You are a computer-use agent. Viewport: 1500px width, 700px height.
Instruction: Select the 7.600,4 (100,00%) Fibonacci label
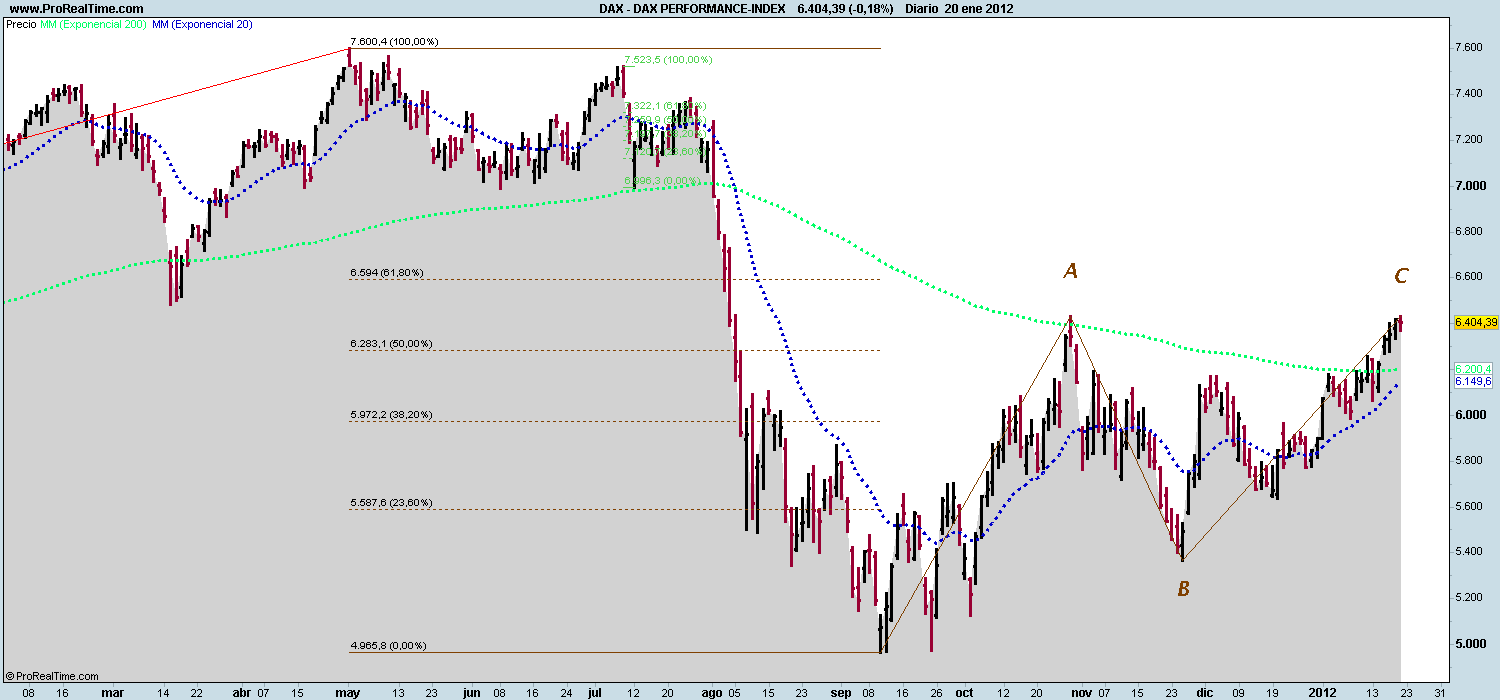tap(394, 42)
